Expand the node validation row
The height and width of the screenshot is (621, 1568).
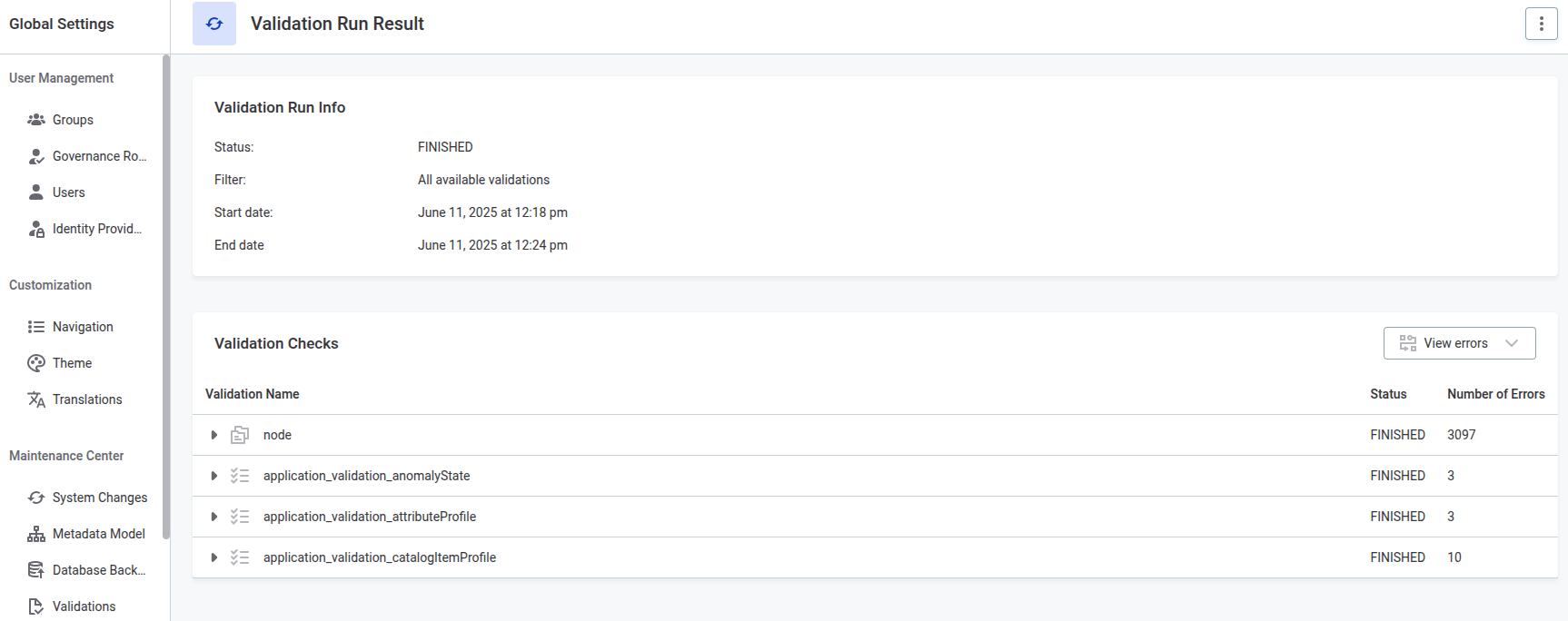214,435
